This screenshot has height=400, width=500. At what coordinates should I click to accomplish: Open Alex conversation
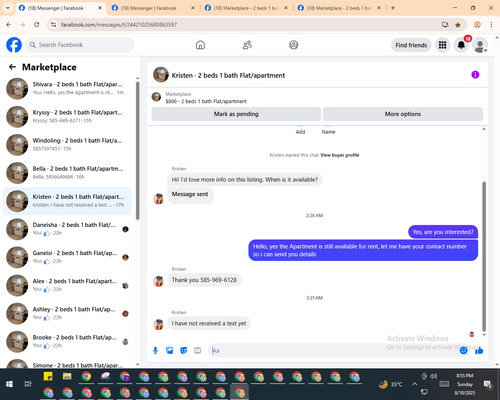[x=67, y=285]
